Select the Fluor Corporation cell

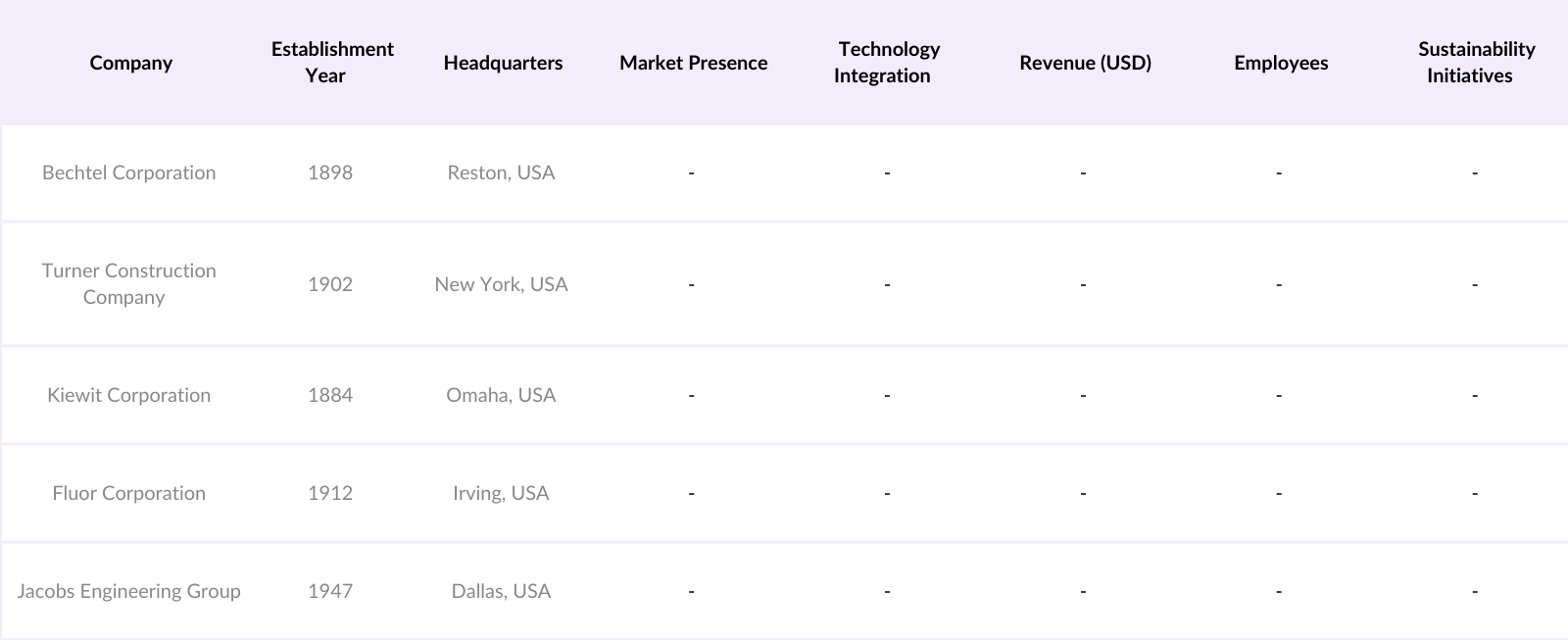[128, 493]
